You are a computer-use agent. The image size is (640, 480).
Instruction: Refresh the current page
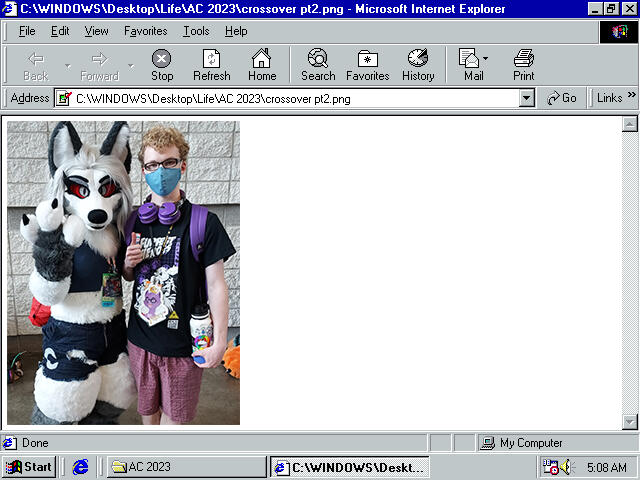pos(211,65)
